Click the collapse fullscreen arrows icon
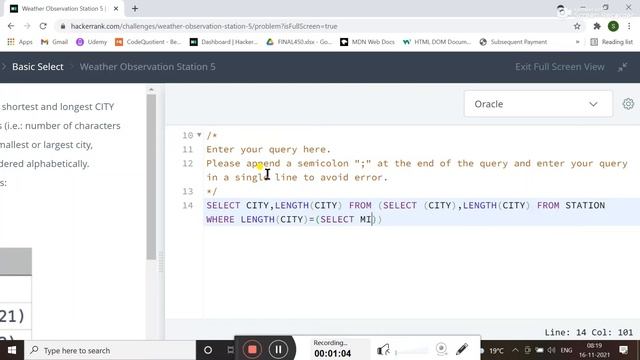This screenshot has height=360, width=640. tap(622, 67)
